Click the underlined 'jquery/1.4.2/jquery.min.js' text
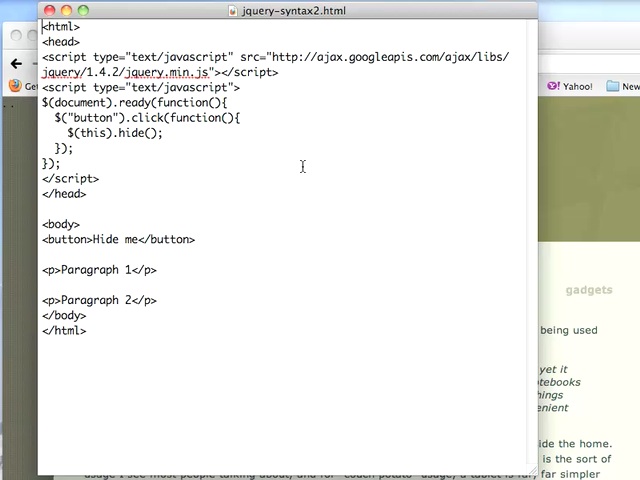Image resolution: width=640 pixels, height=480 pixels. tap(125, 72)
